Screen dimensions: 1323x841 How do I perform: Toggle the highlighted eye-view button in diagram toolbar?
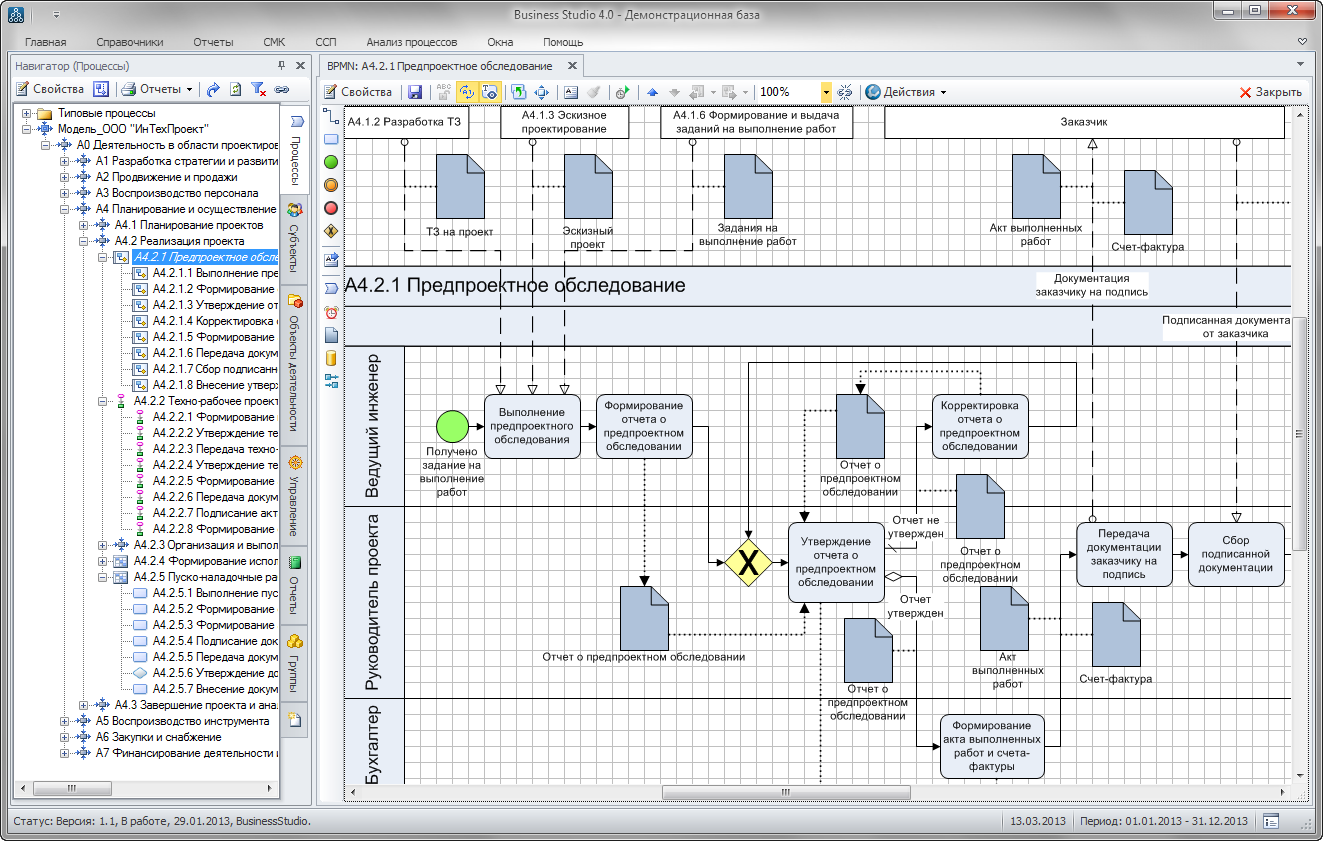tap(490, 92)
